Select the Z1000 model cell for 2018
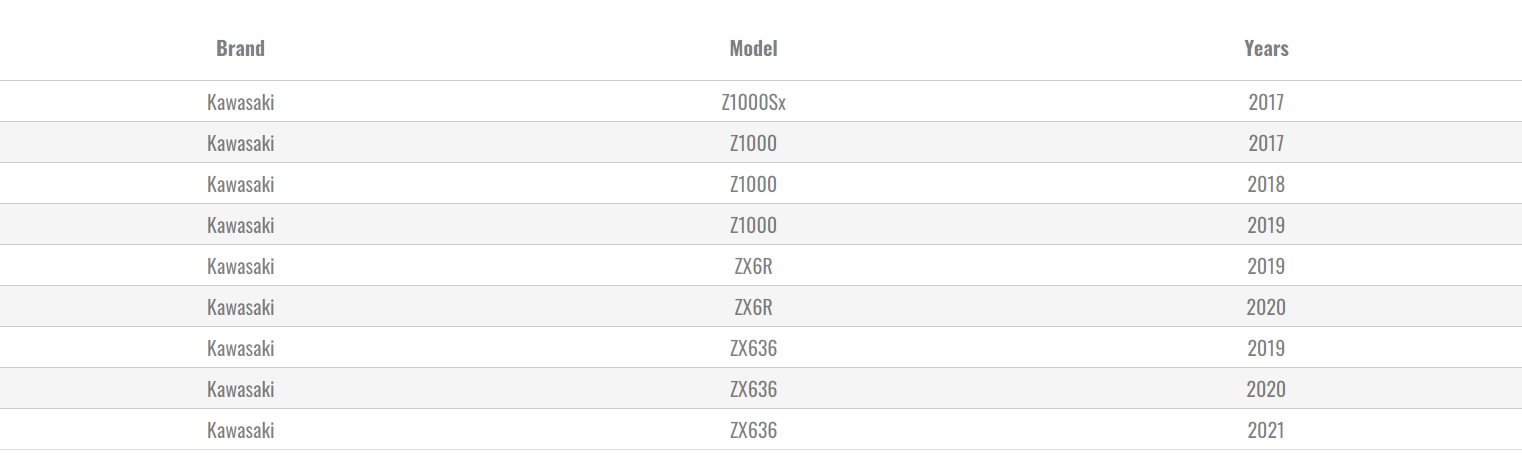The width and height of the screenshot is (1522, 471). [753, 184]
